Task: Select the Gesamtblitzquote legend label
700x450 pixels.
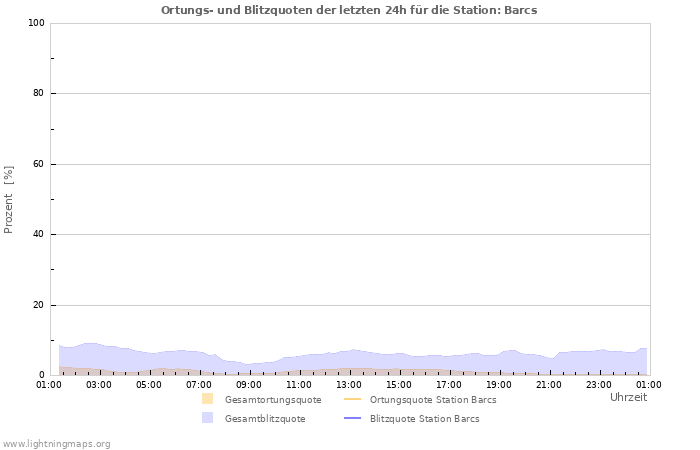Action: [x=265, y=419]
